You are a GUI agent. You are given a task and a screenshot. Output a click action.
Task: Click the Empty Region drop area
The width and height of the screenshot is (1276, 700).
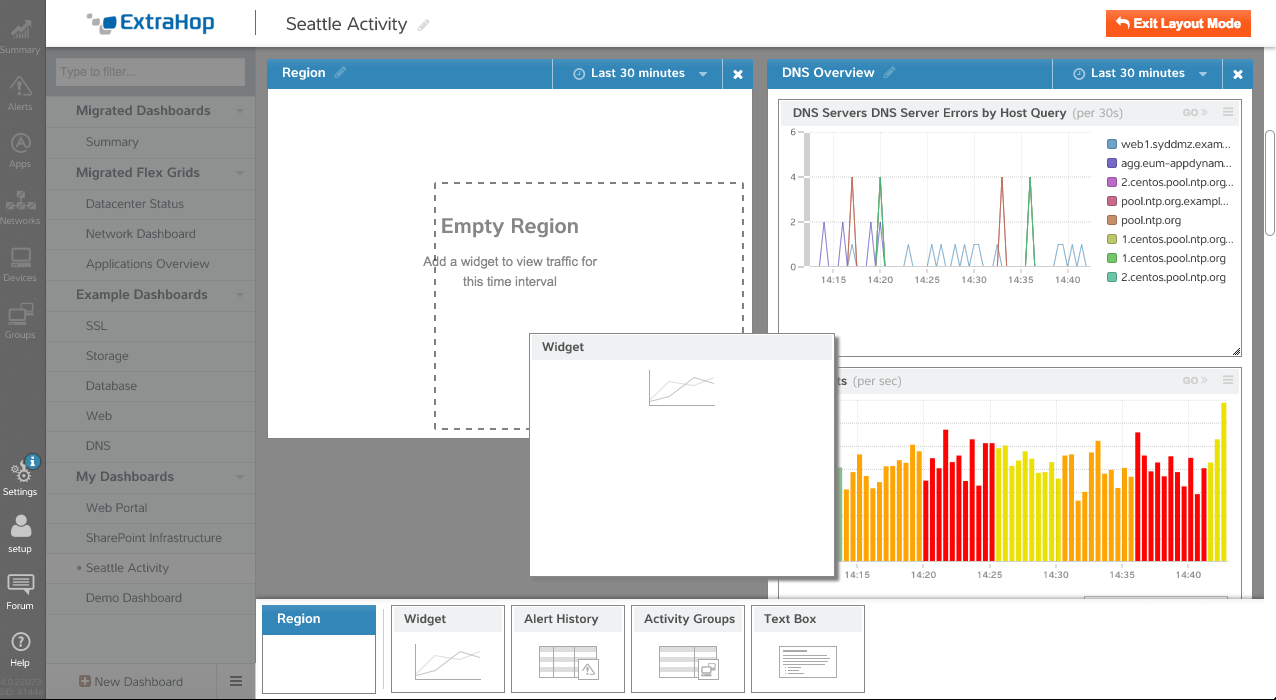pos(588,306)
